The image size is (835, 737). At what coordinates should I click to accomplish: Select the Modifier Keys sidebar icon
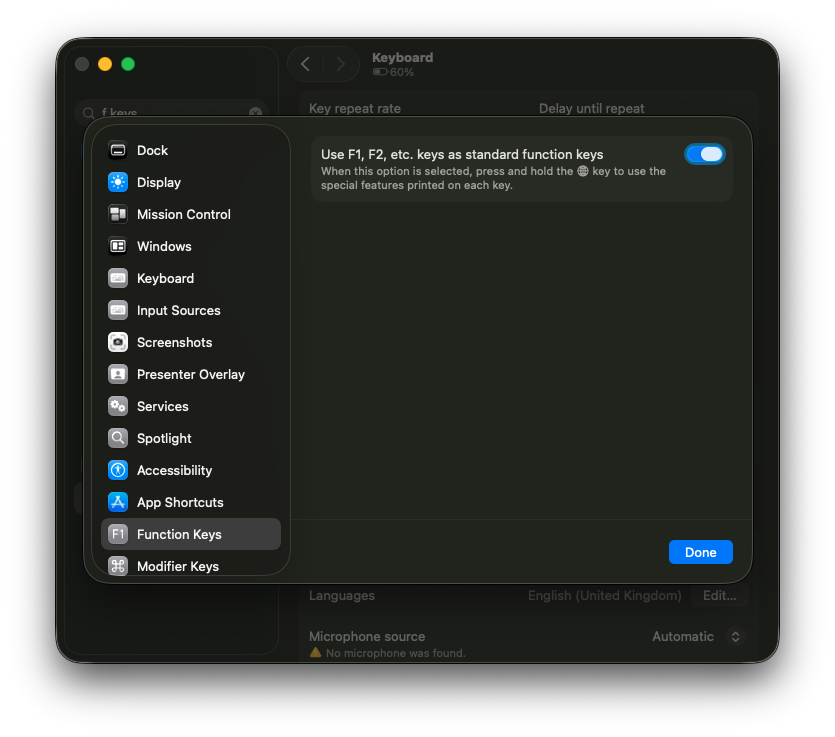coord(117,566)
